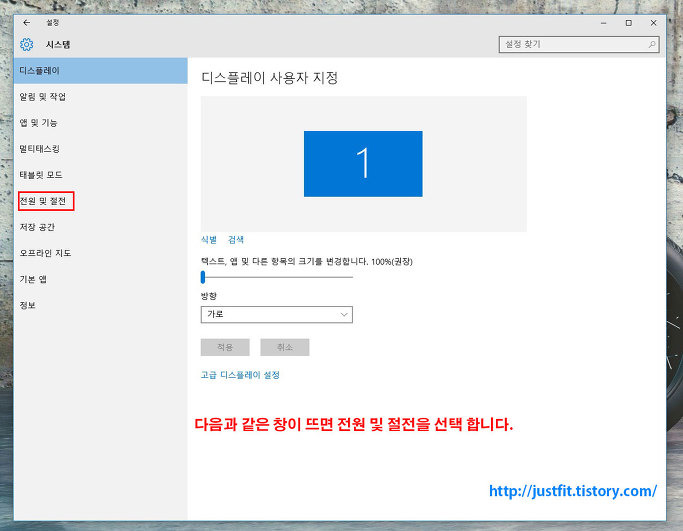
Task: Click the back arrow in the Settings window
Action: pos(27,23)
